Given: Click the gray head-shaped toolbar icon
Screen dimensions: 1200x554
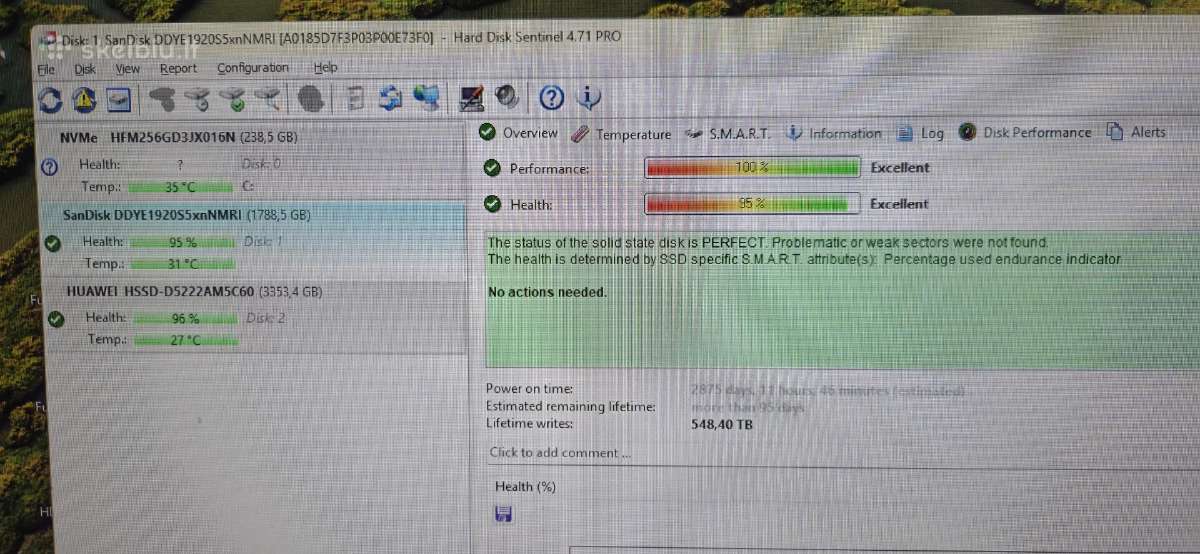Looking at the screenshot, I should tap(310, 98).
